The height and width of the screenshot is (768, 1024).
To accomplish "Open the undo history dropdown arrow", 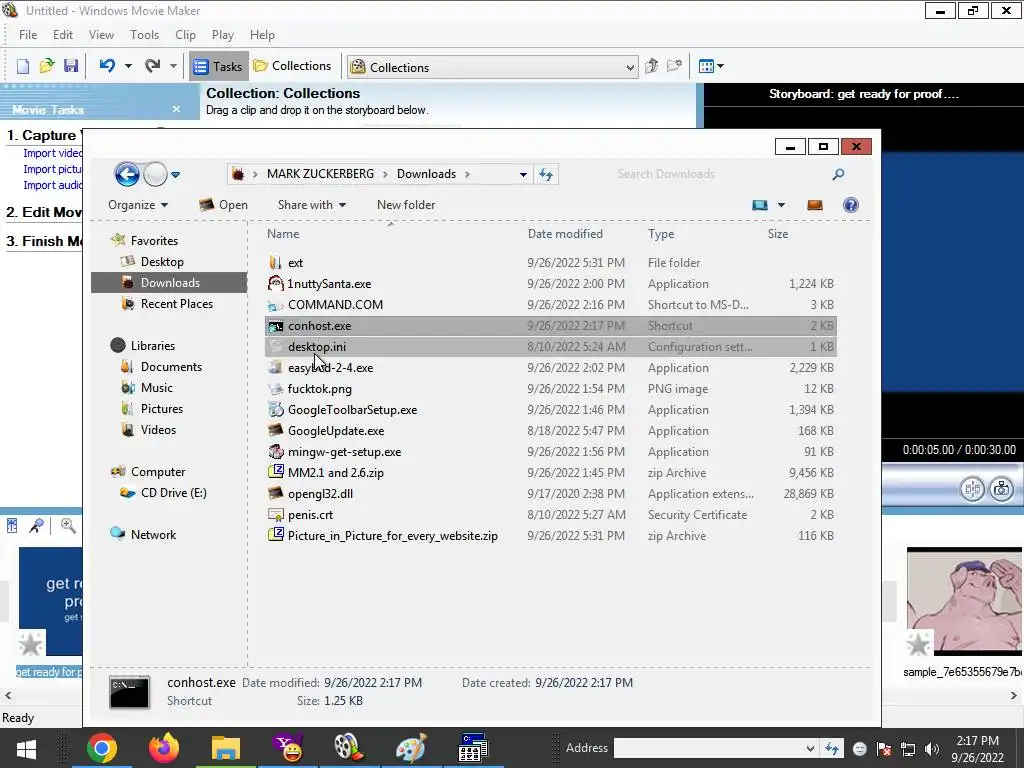I will tap(129, 66).
